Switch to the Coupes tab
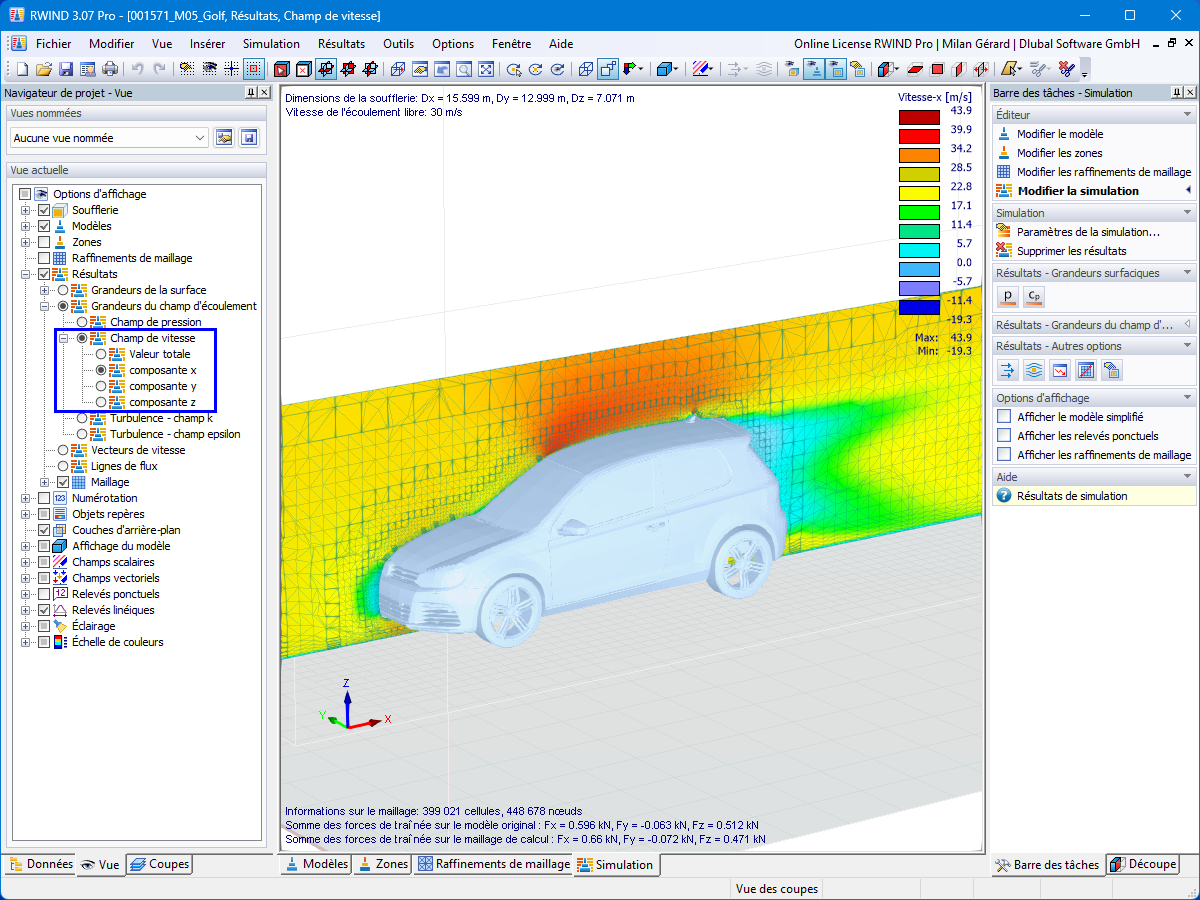The image size is (1200, 900). 159,864
